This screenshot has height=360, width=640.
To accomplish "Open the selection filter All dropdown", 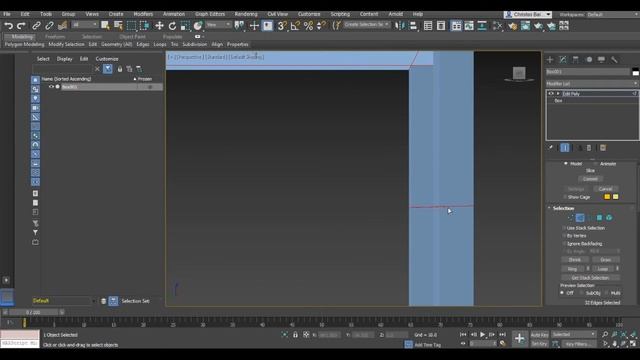I will [x=84, y=25].
